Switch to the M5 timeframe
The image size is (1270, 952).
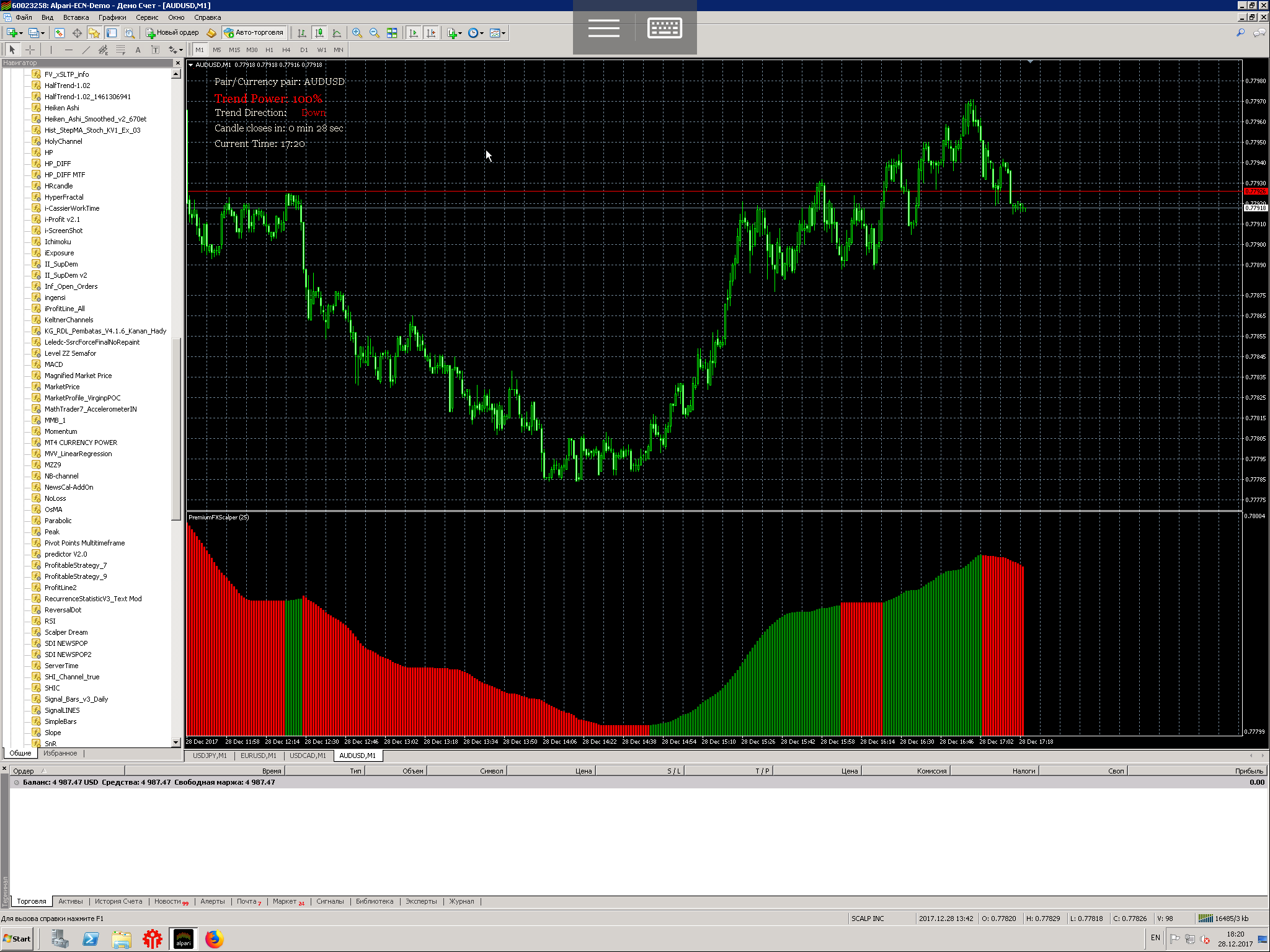click(216, 50)
